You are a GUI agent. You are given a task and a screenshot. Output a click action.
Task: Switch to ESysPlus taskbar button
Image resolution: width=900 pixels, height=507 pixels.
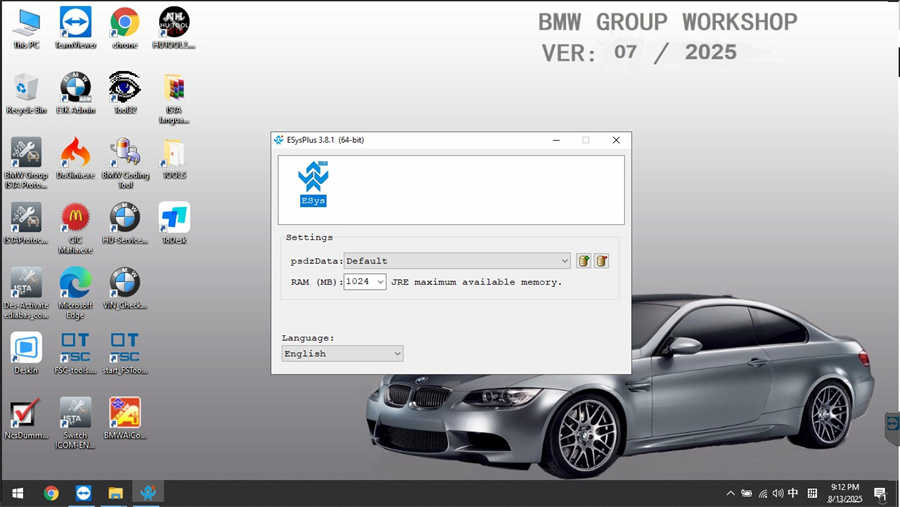(x=148, y=493)
